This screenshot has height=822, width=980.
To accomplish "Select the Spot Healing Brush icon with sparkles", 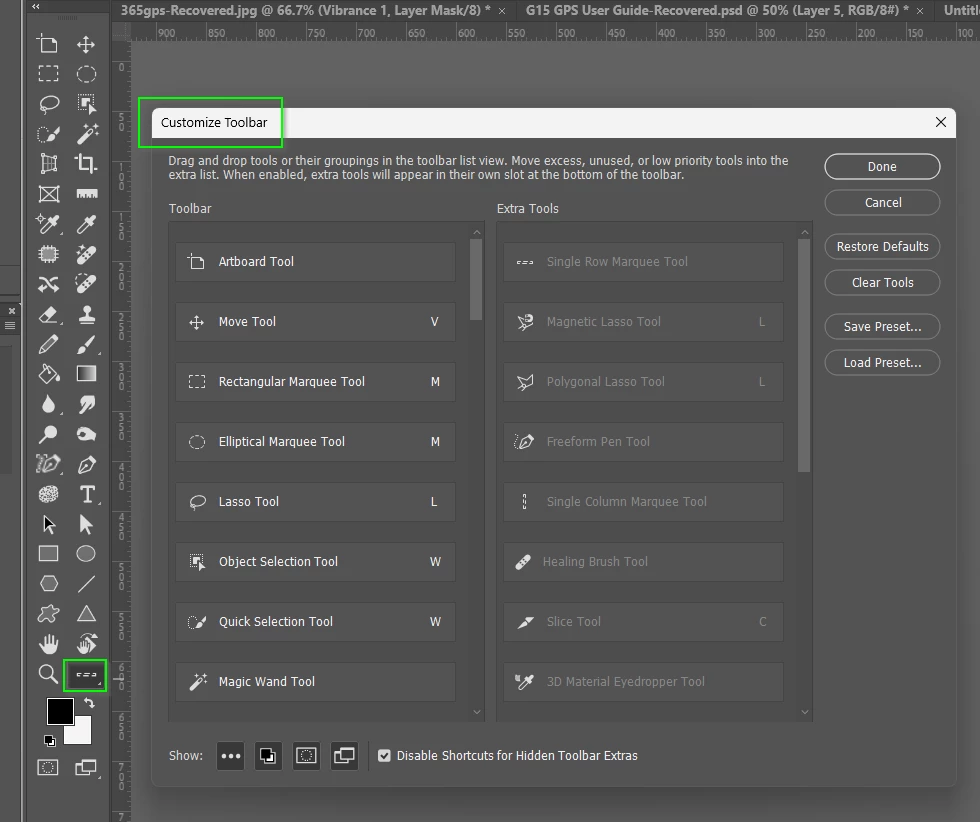I will tap(86, 254).
